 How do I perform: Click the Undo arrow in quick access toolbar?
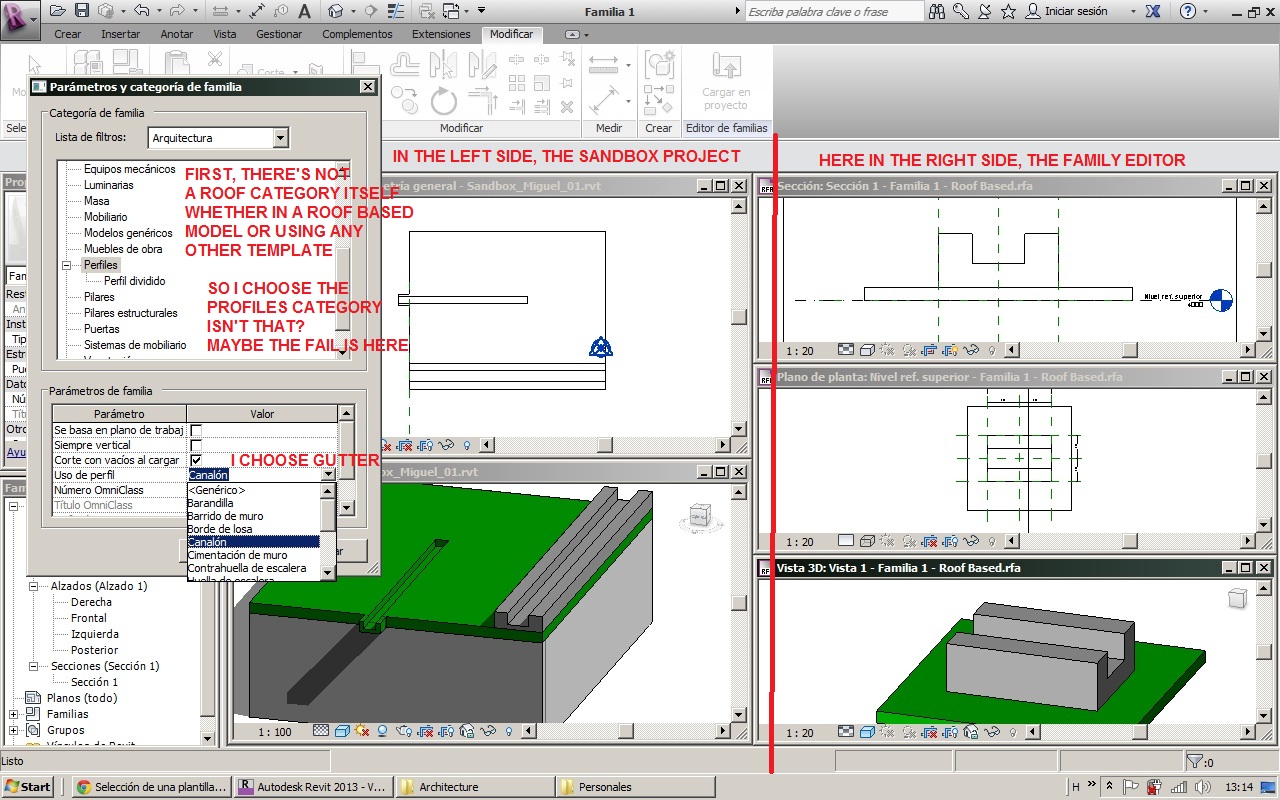coord(140,11)
